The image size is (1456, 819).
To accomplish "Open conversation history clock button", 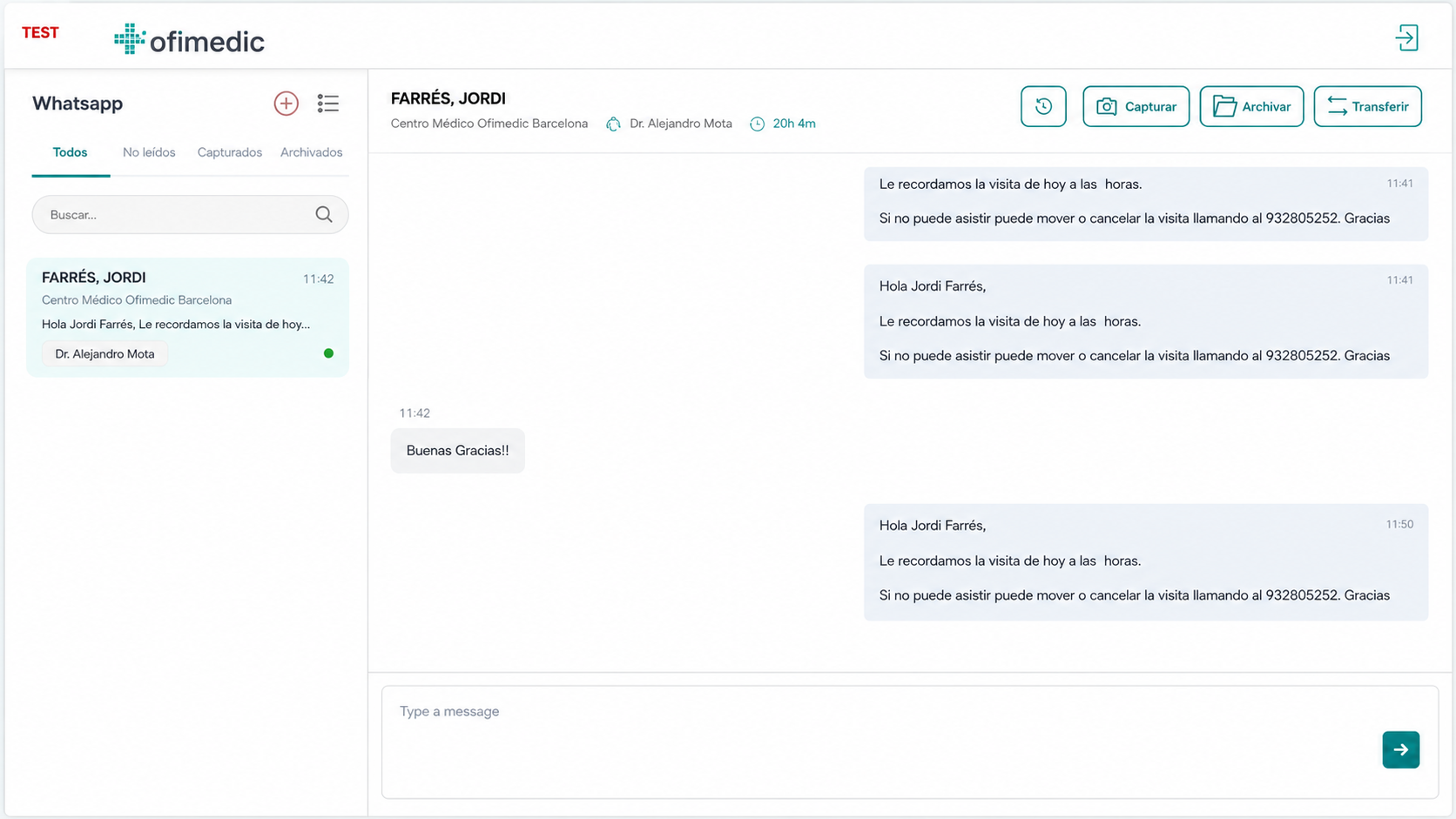I will click(x=1043, y=106).
